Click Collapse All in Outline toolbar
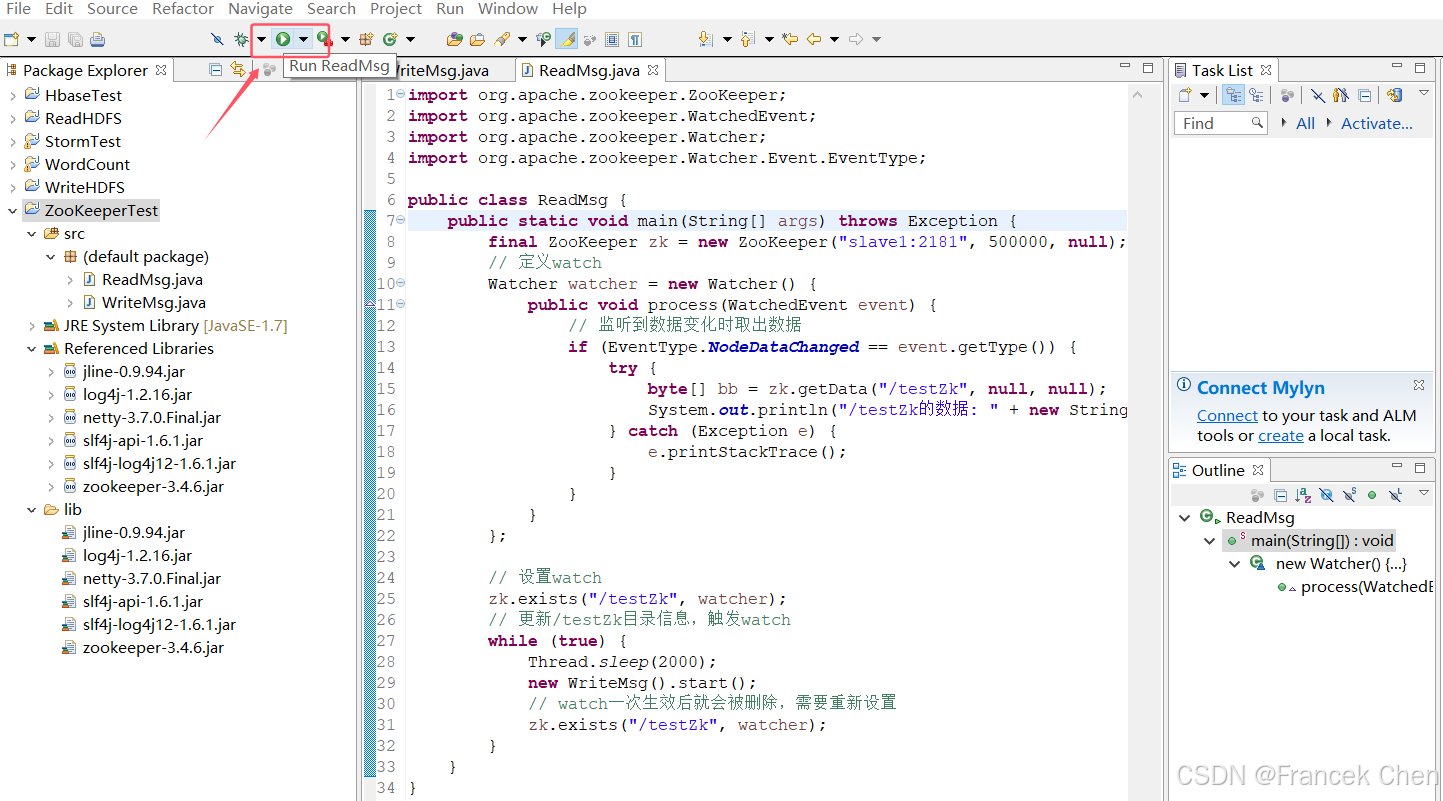Image resolution: width=1443 pixels, height=801 pixels. click(1281, 495)
